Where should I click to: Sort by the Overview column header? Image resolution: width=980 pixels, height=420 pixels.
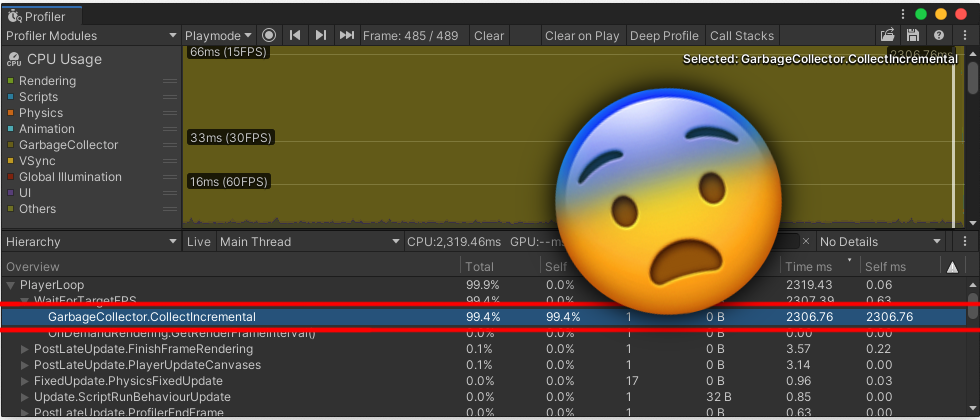pyautogui.click(x=231, y=267)
